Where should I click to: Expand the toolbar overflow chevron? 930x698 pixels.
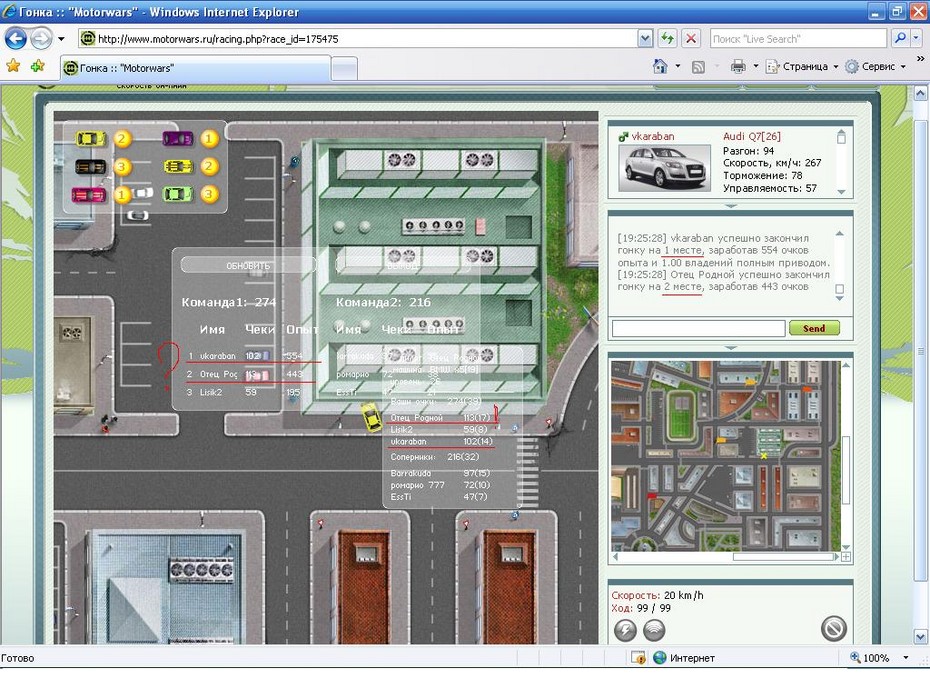coord(921,59)
